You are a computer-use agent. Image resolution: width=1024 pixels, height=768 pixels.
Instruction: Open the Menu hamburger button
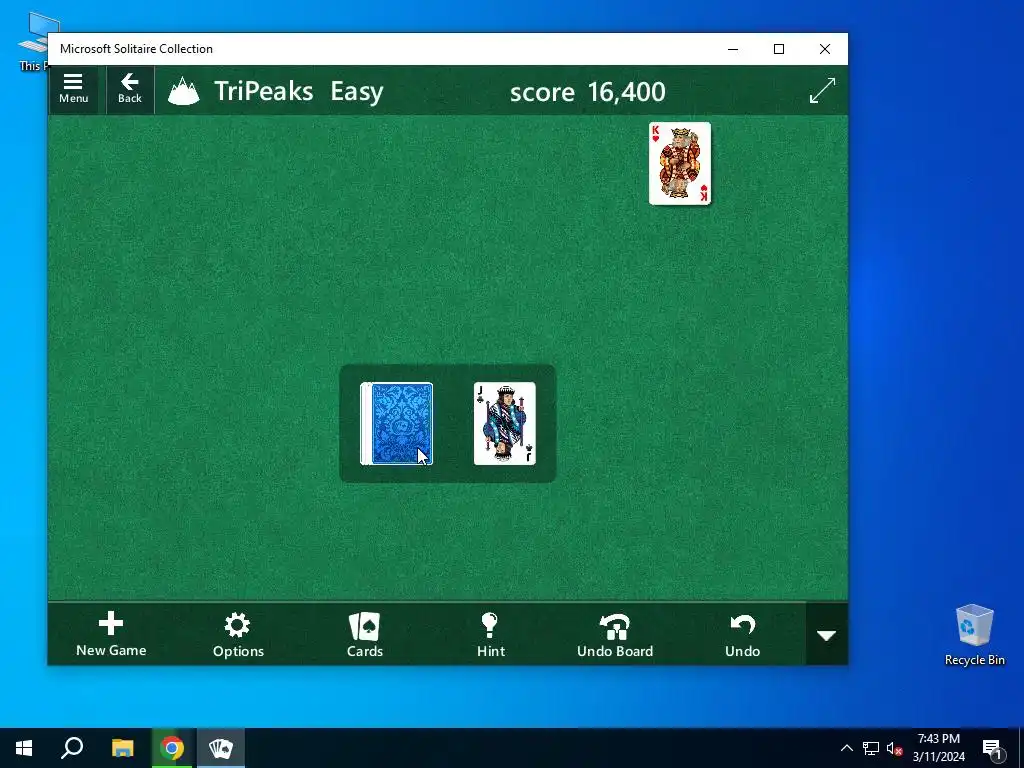[x=73, y=89]
